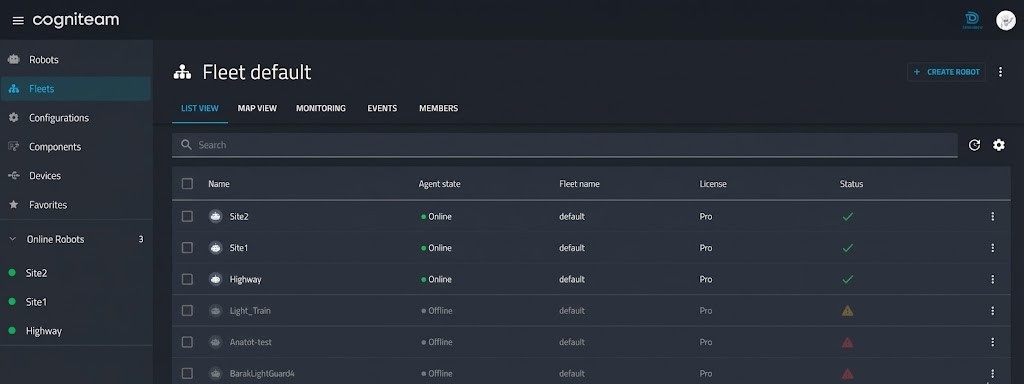The image size is (1024, 384).
Task: Check the Light_Train row checkbox
Action: click(x=187, y=311)
